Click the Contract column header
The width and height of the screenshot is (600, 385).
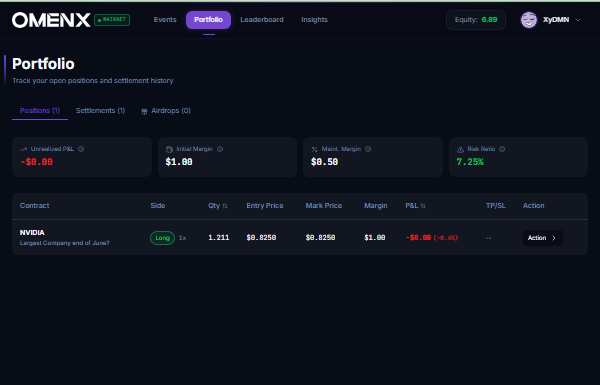pyautogui.click(x=34, y=206)
